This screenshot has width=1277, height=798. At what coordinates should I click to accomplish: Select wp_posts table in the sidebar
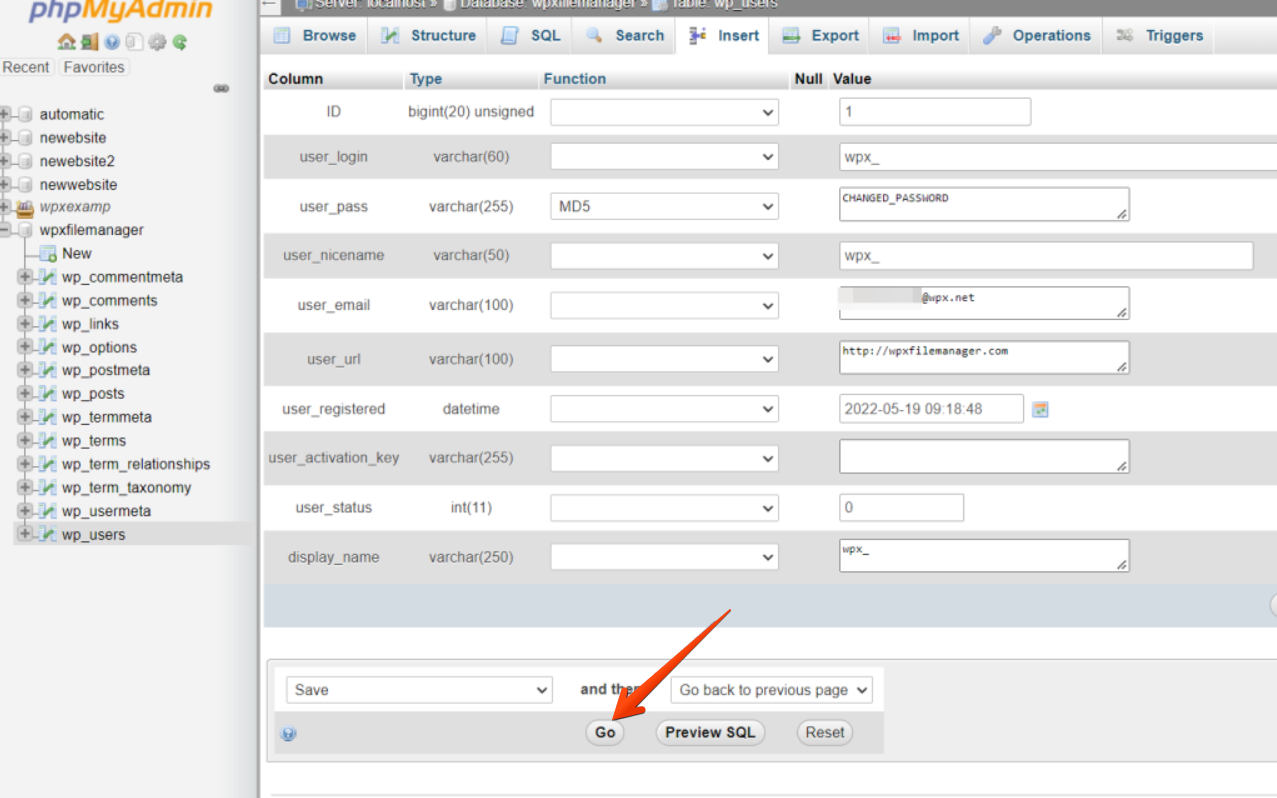[93, 394]
